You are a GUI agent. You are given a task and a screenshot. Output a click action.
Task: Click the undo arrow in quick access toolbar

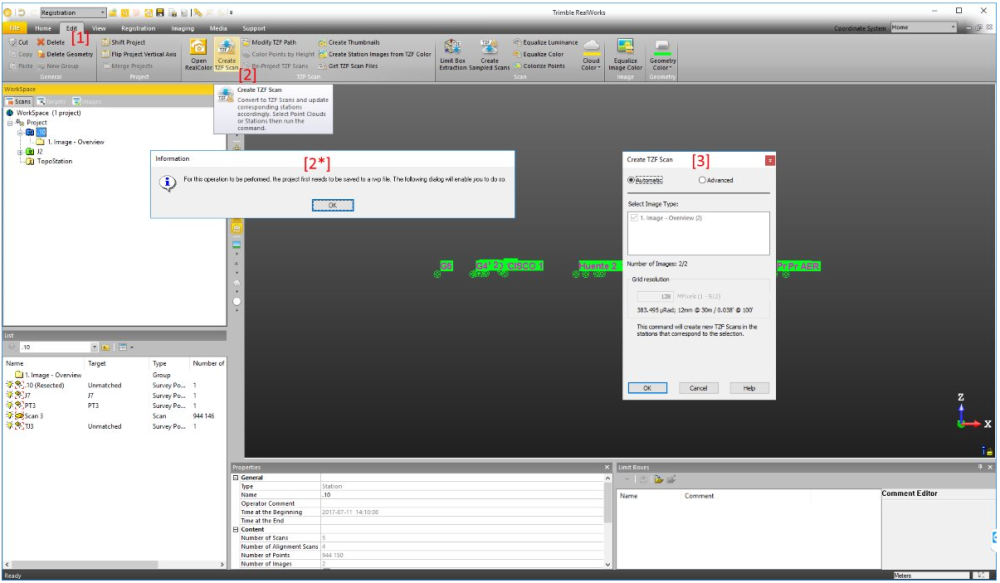pos(21,12)
